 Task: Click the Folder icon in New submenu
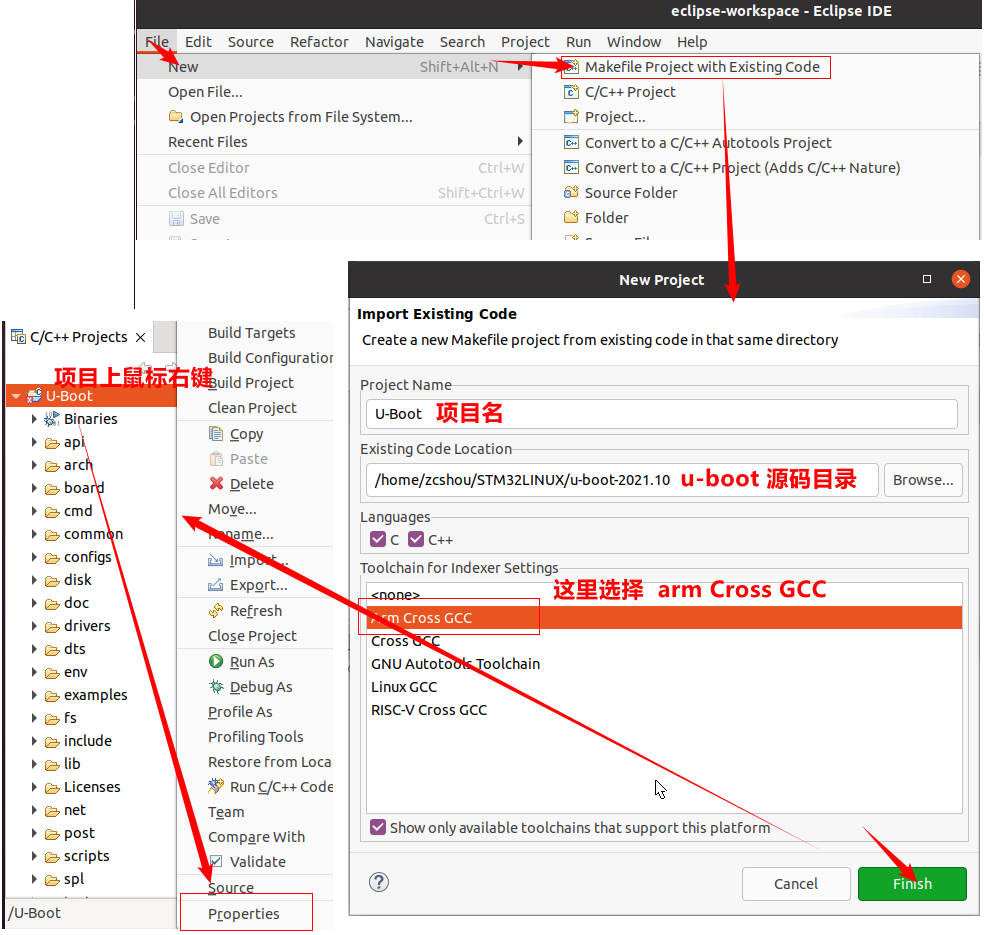(571, 217)
